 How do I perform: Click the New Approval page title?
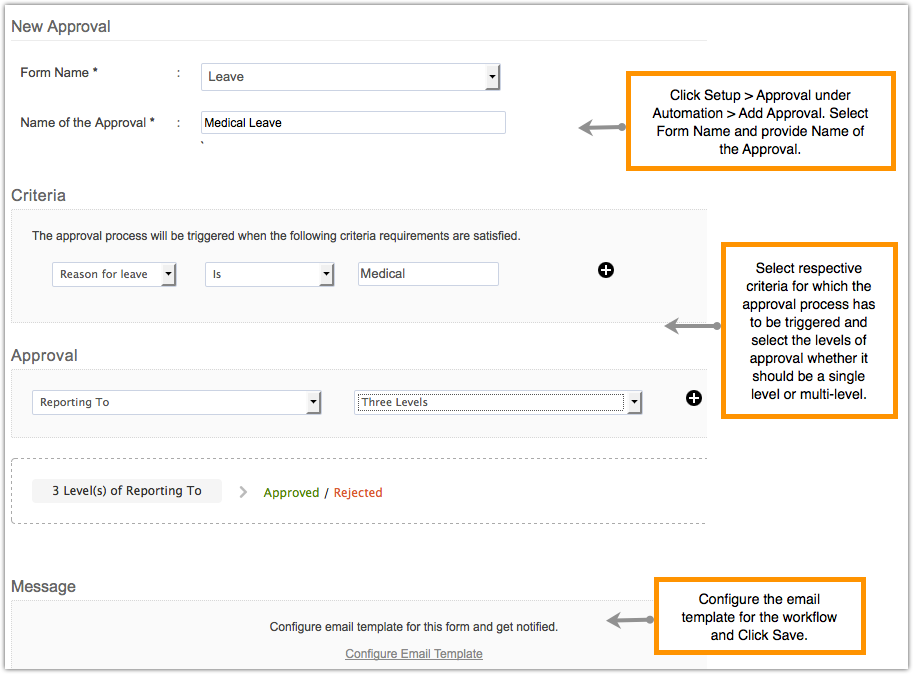pos(61,27)
